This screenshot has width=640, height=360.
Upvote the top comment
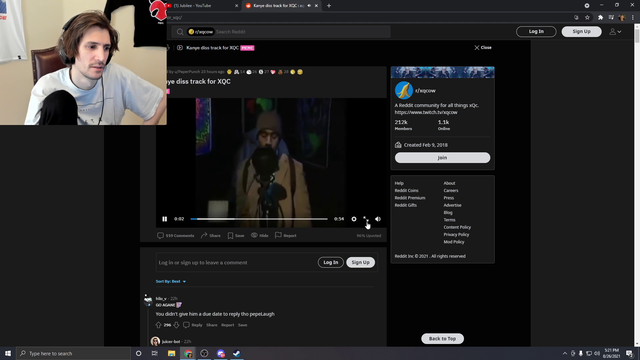[158, 325]
